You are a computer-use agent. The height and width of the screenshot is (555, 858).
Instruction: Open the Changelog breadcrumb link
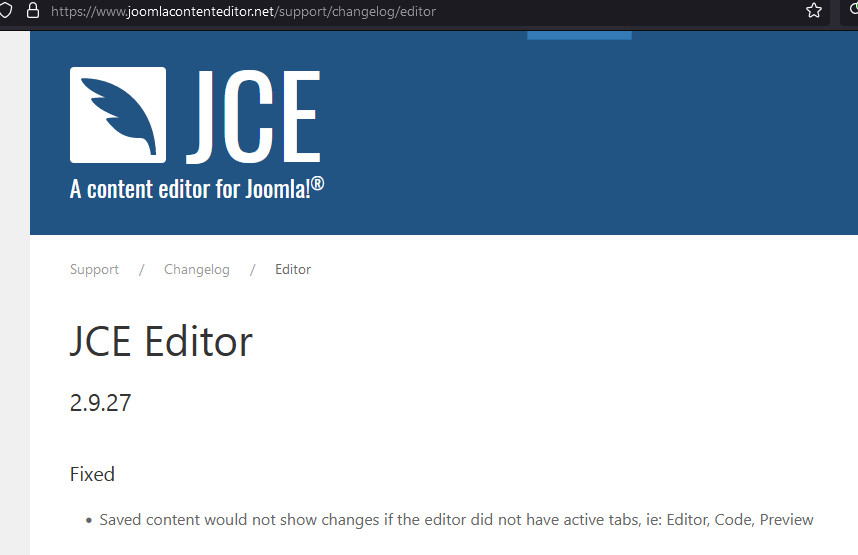click(x=197, y=269)
